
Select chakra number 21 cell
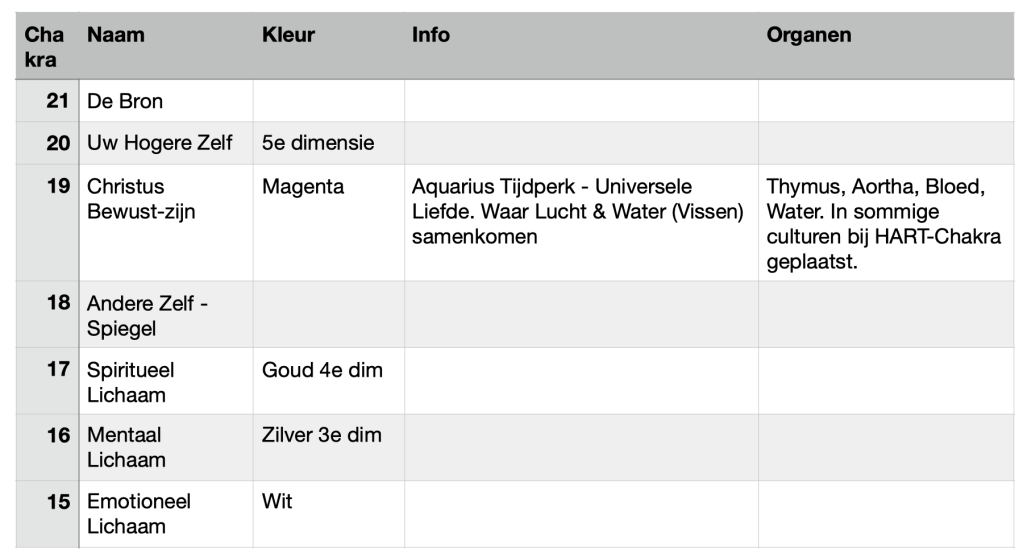pyautogui.click(x=58, y=101)
